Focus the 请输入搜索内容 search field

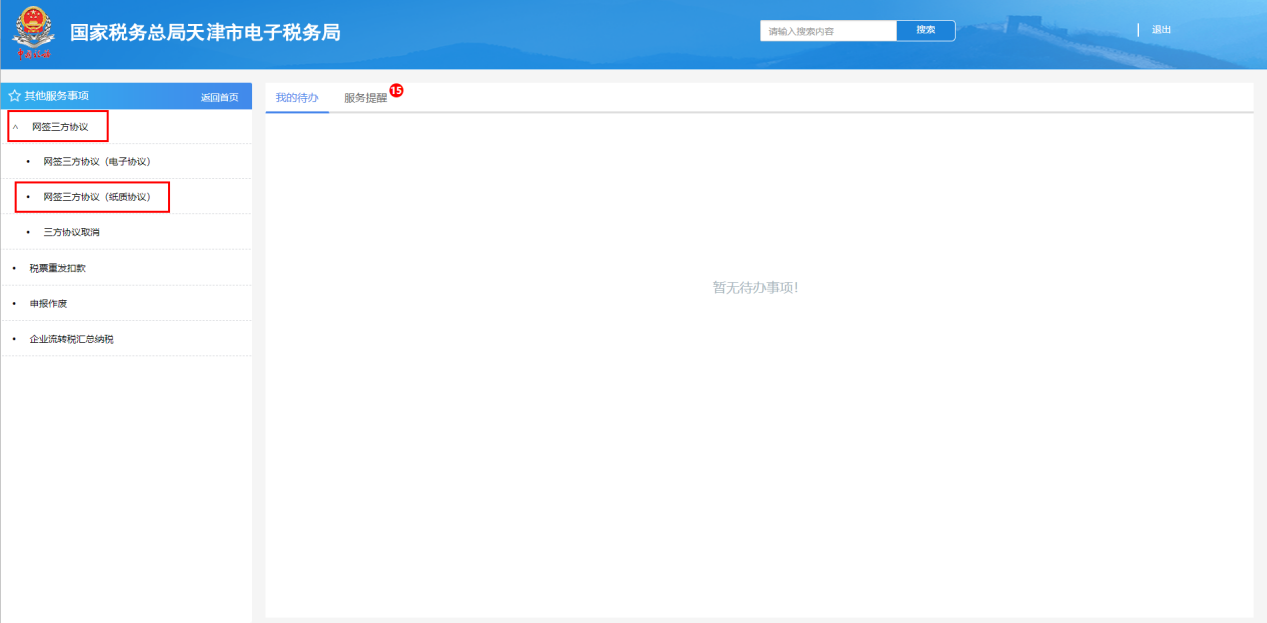828,31
